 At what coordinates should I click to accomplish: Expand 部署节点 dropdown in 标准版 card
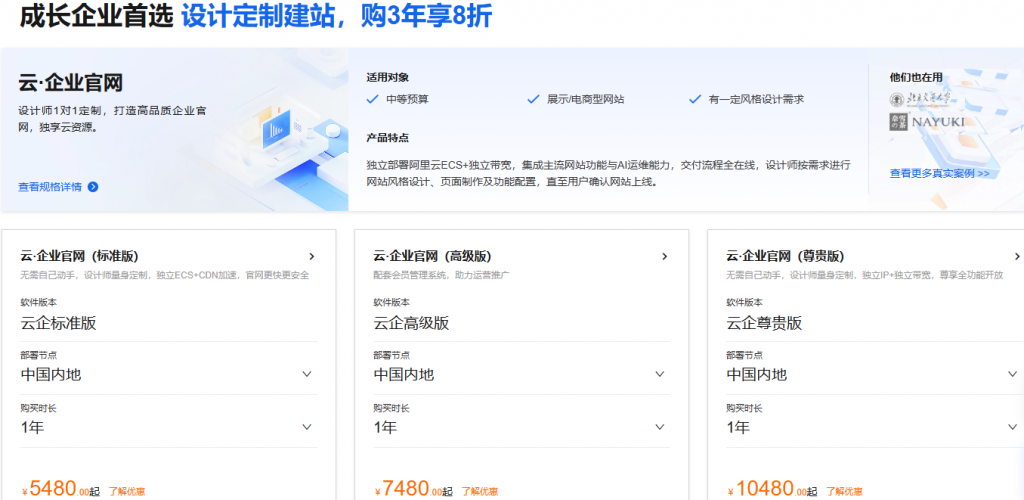pos(307,374)
